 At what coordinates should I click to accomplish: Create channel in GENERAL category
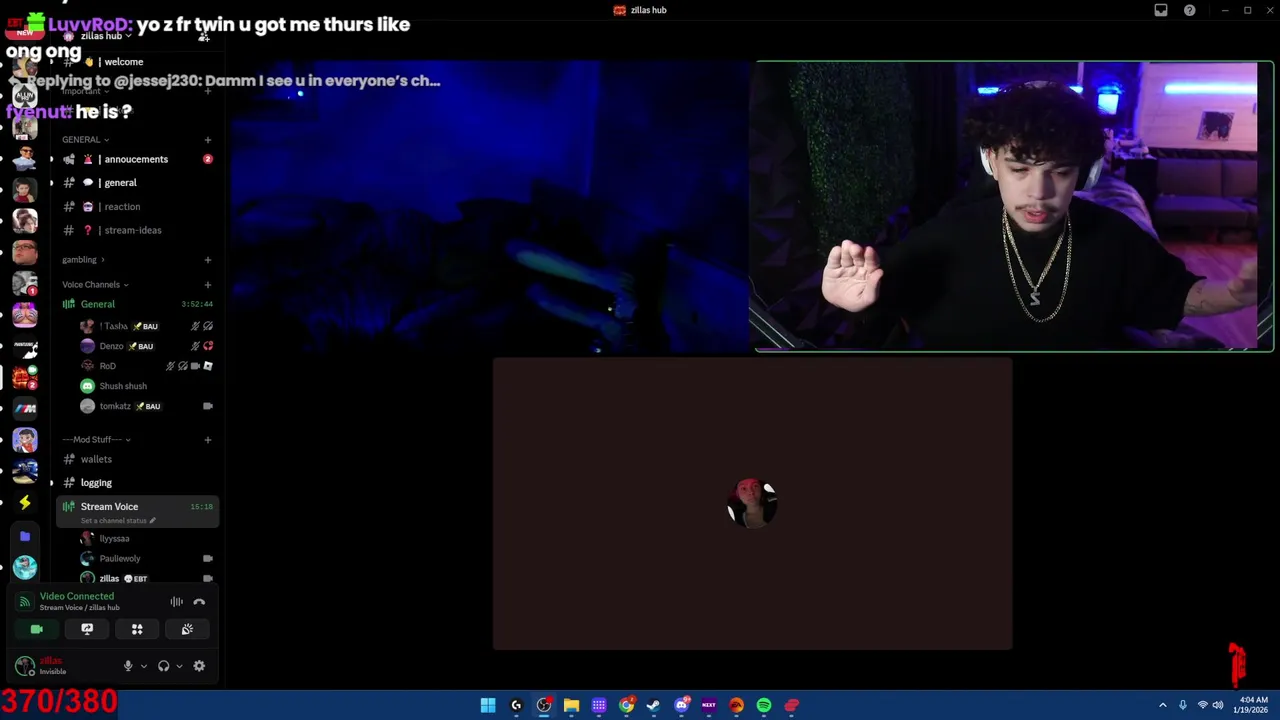208,140
